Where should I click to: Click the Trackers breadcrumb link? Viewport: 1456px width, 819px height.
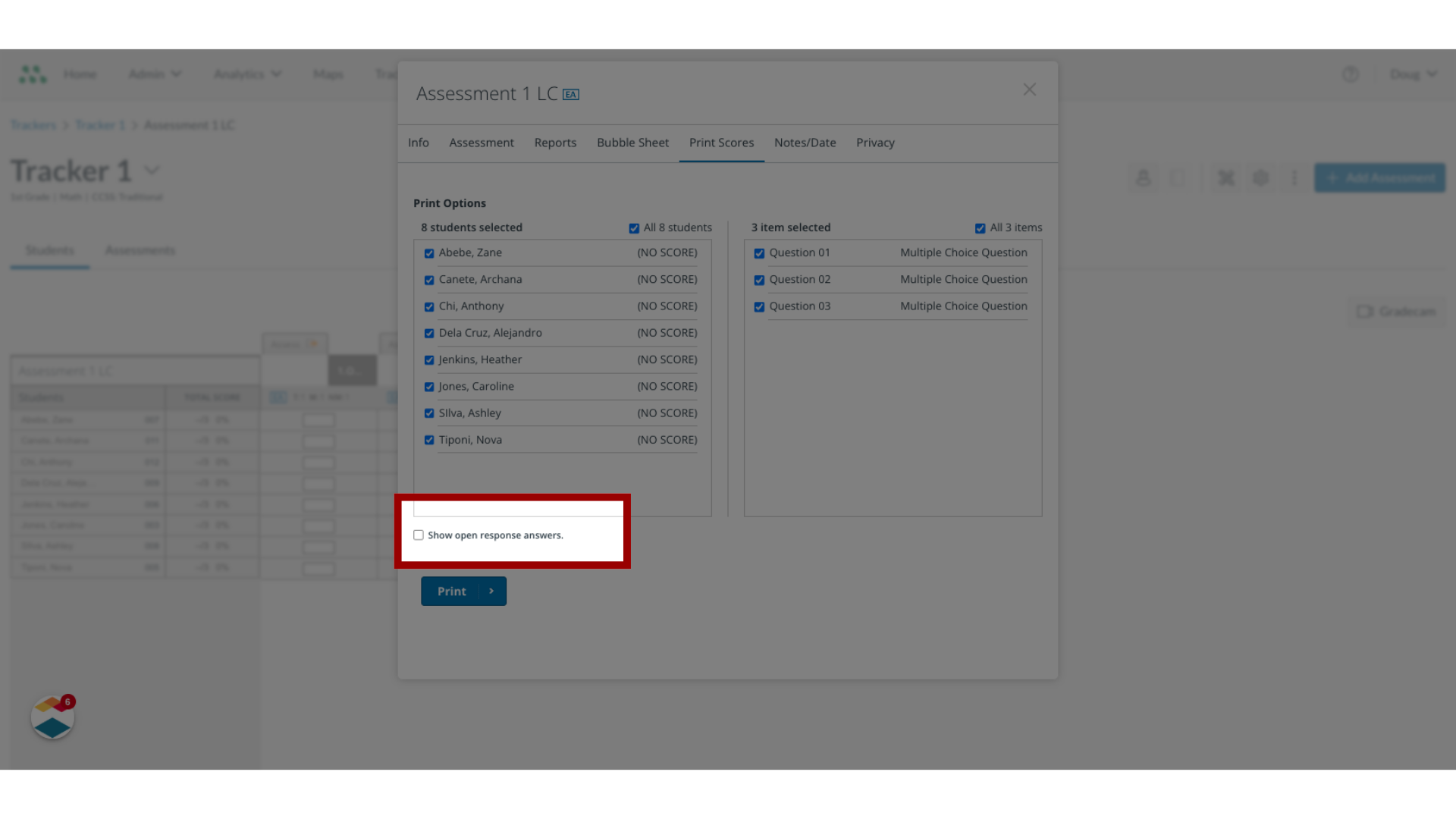click(33, 125)
